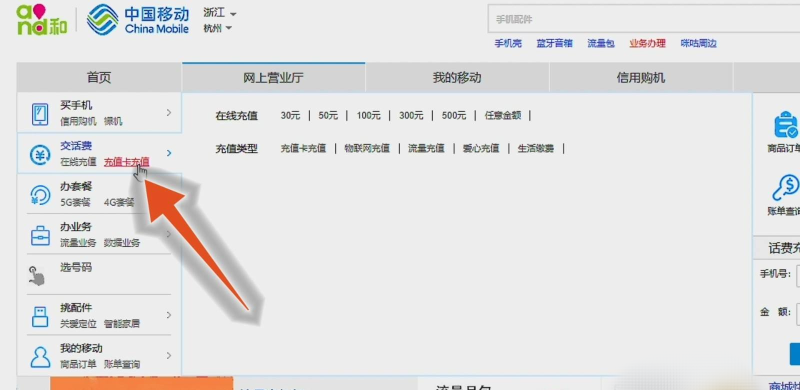This screenshot has height=390, width=800.
Task: Click the 充值卡充值 link under 交话费
Action: click(127, 162)
